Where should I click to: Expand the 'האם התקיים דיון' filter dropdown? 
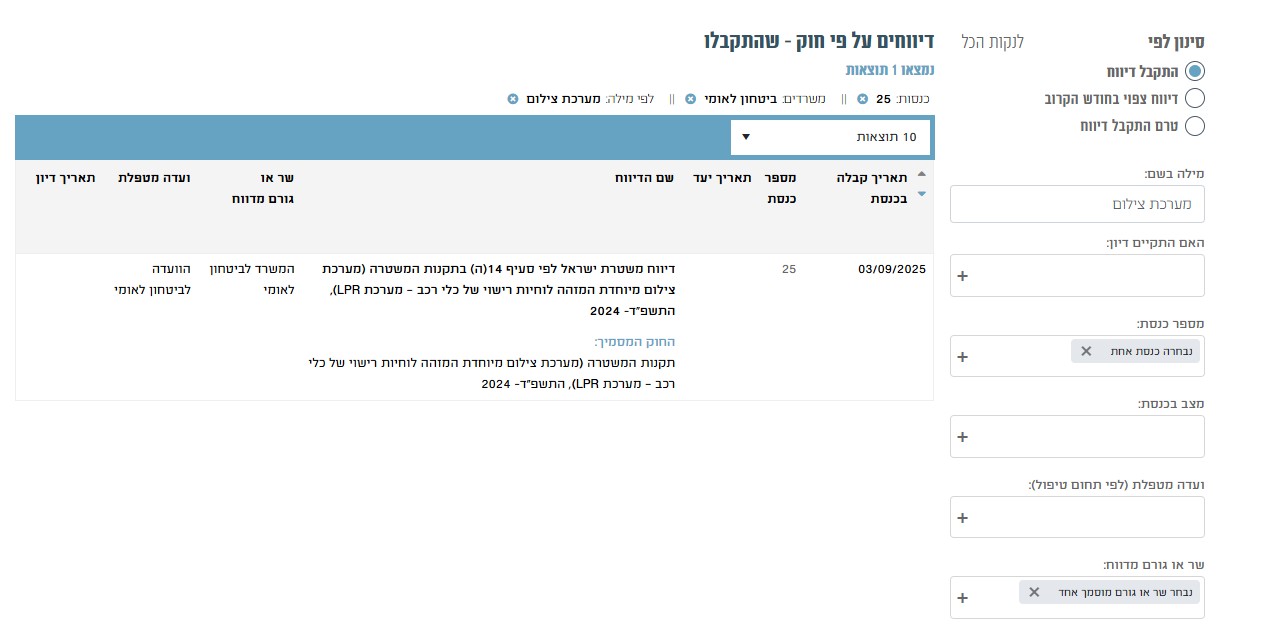pyautogui.click(x=962, y=276)
